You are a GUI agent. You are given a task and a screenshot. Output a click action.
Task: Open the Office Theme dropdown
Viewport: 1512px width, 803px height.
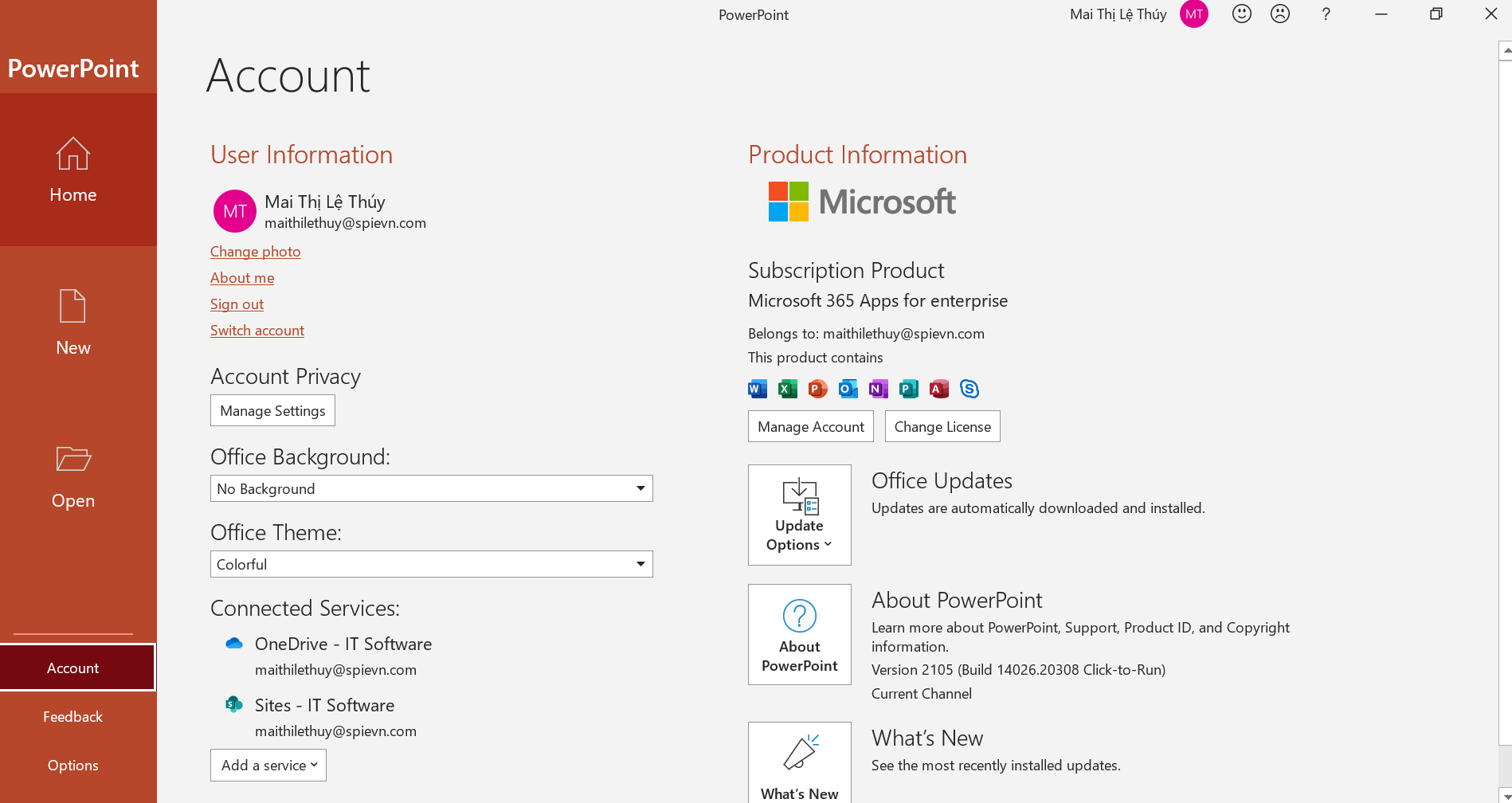[x=432, y=564]
